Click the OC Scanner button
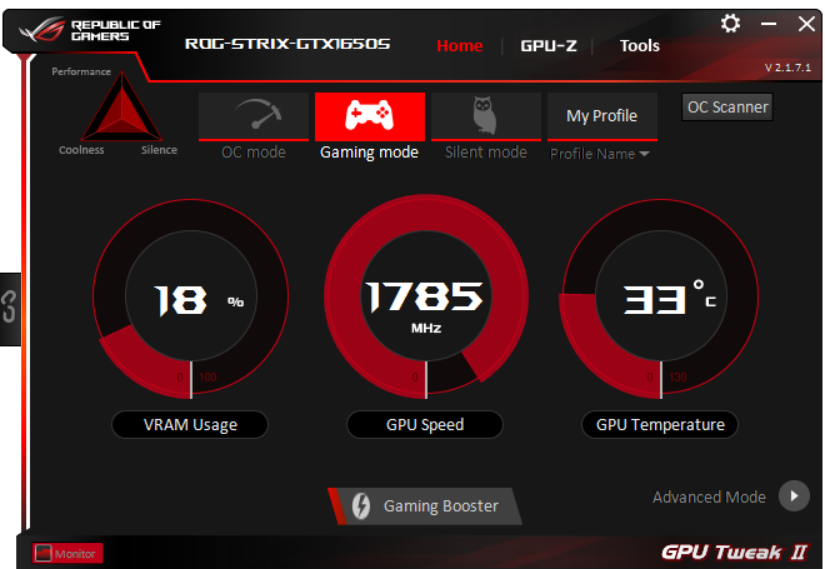 pyautogui.click(x=728, y=107)
